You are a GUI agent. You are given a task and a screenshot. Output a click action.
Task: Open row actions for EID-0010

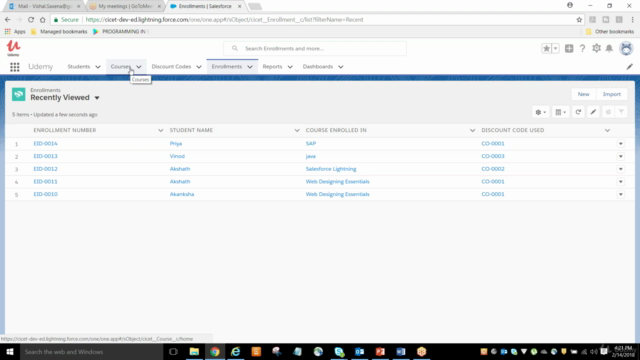tap(620, 194)
